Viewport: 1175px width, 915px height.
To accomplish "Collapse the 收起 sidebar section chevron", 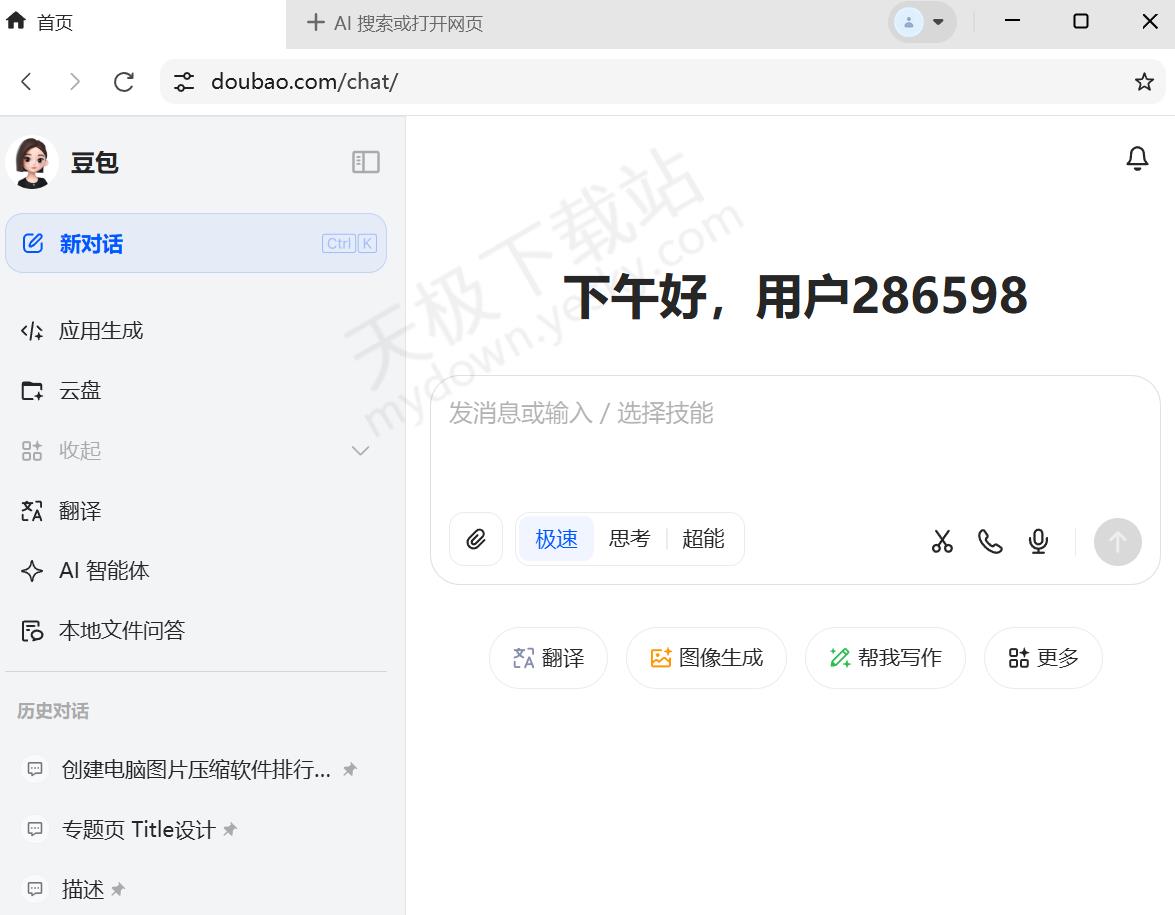I will [361, 451].
